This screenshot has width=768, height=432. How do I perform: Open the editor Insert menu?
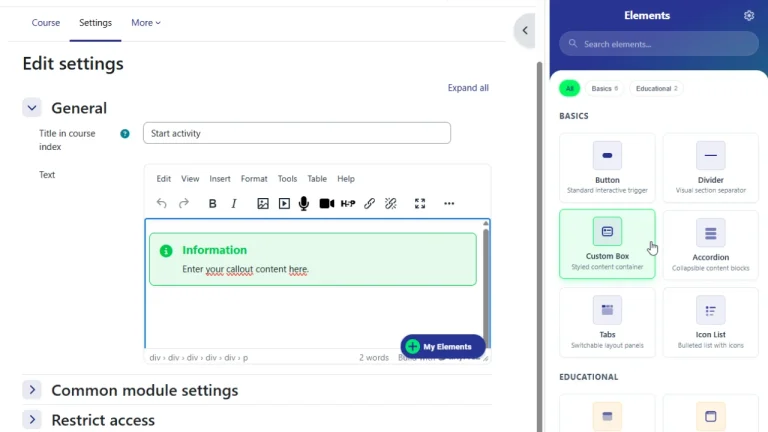click(x=220, y=179)
